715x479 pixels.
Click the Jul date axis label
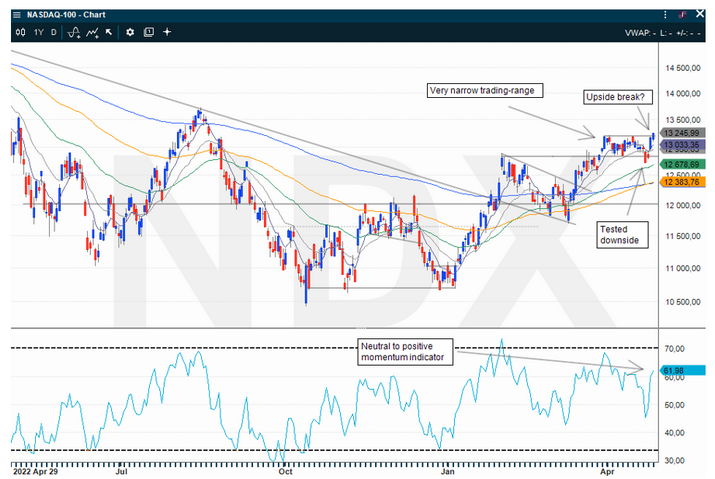pos(121,472)
